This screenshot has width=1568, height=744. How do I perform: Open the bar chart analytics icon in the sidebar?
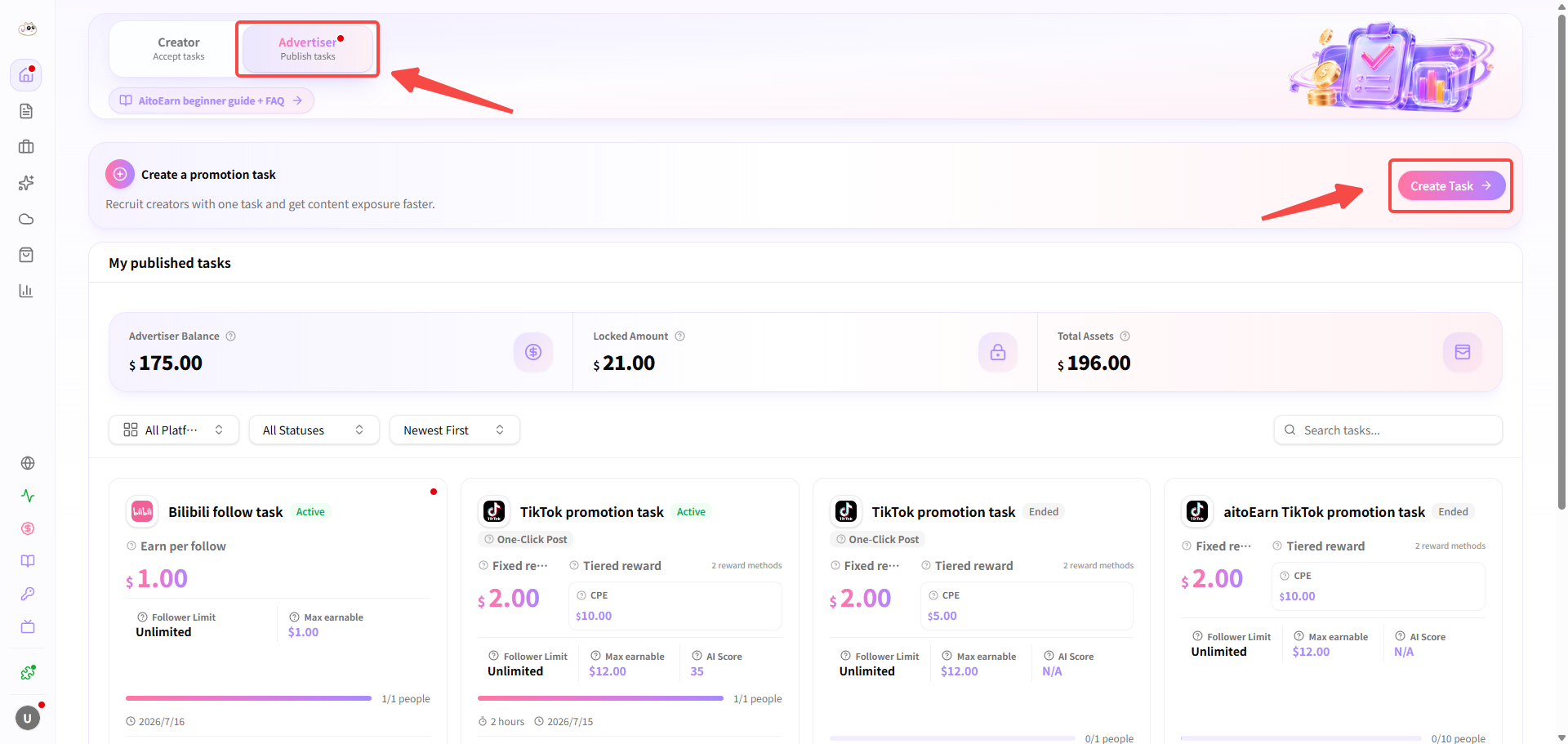coord(26,291)
